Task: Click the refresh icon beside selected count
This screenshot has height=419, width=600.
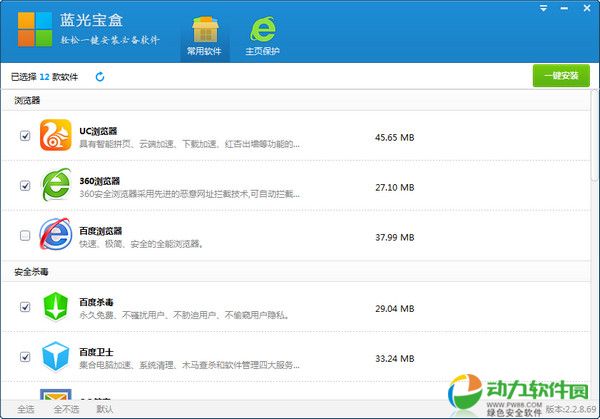Action: click(100, 76)
